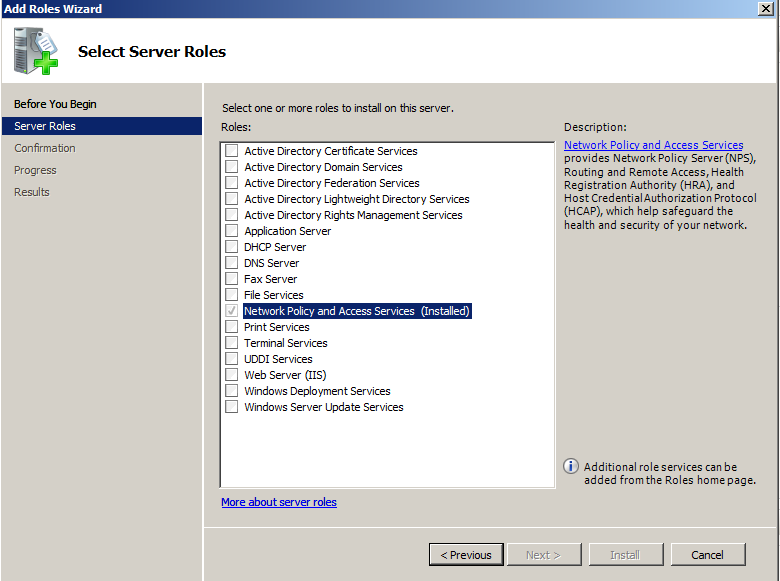
Task: Tick the DNS Server checkbox
Action: (x=231, y=263)
